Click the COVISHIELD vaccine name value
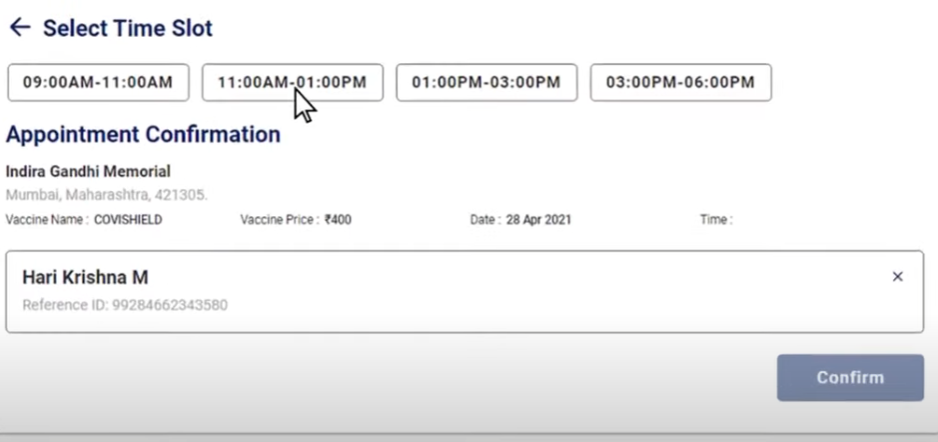Image resolution: width=938 pixels, height=442 pixels. click(128, 219)
